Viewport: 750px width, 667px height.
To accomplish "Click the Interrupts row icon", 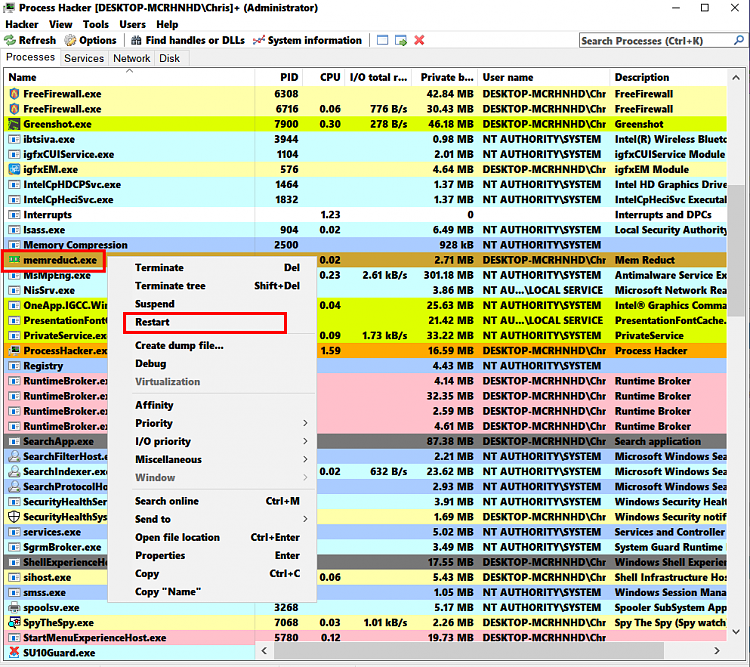I will [x=14, y=215].
